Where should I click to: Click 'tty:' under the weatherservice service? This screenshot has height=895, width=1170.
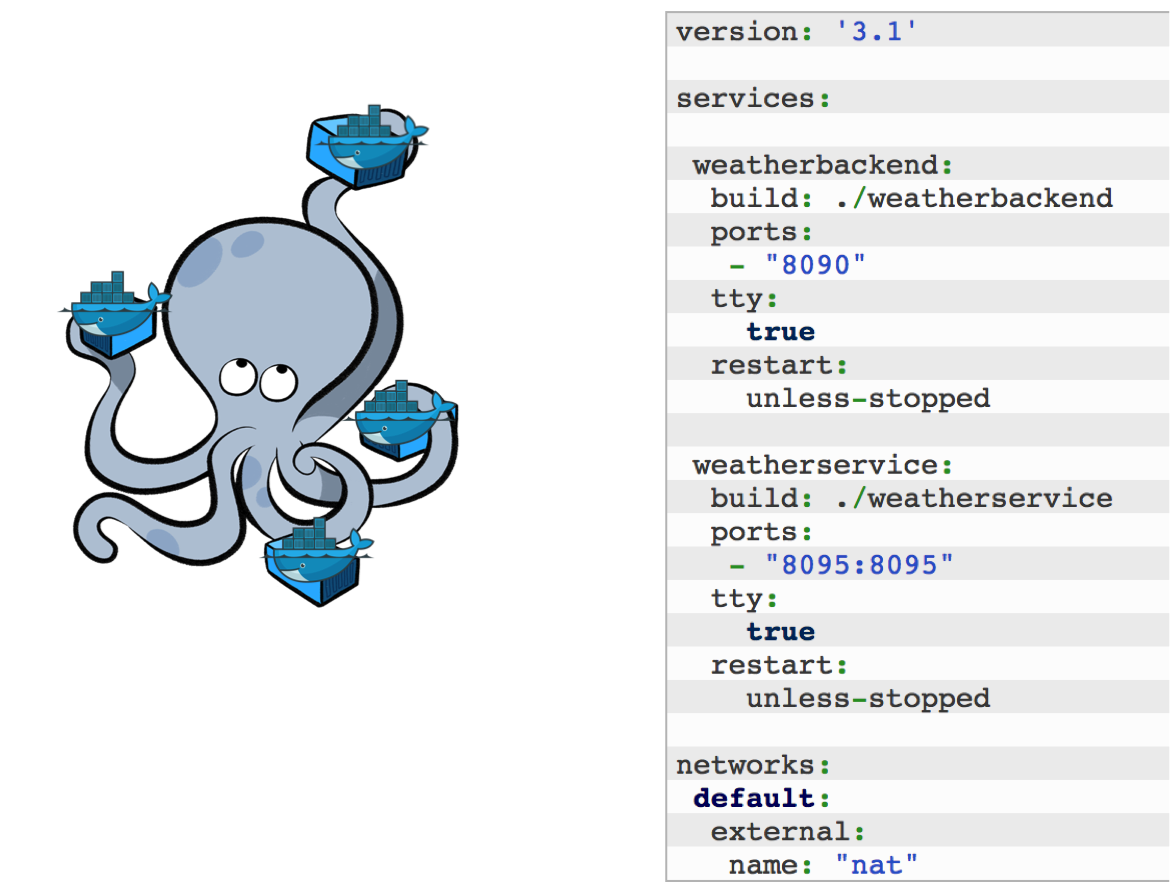pos(744,599)
